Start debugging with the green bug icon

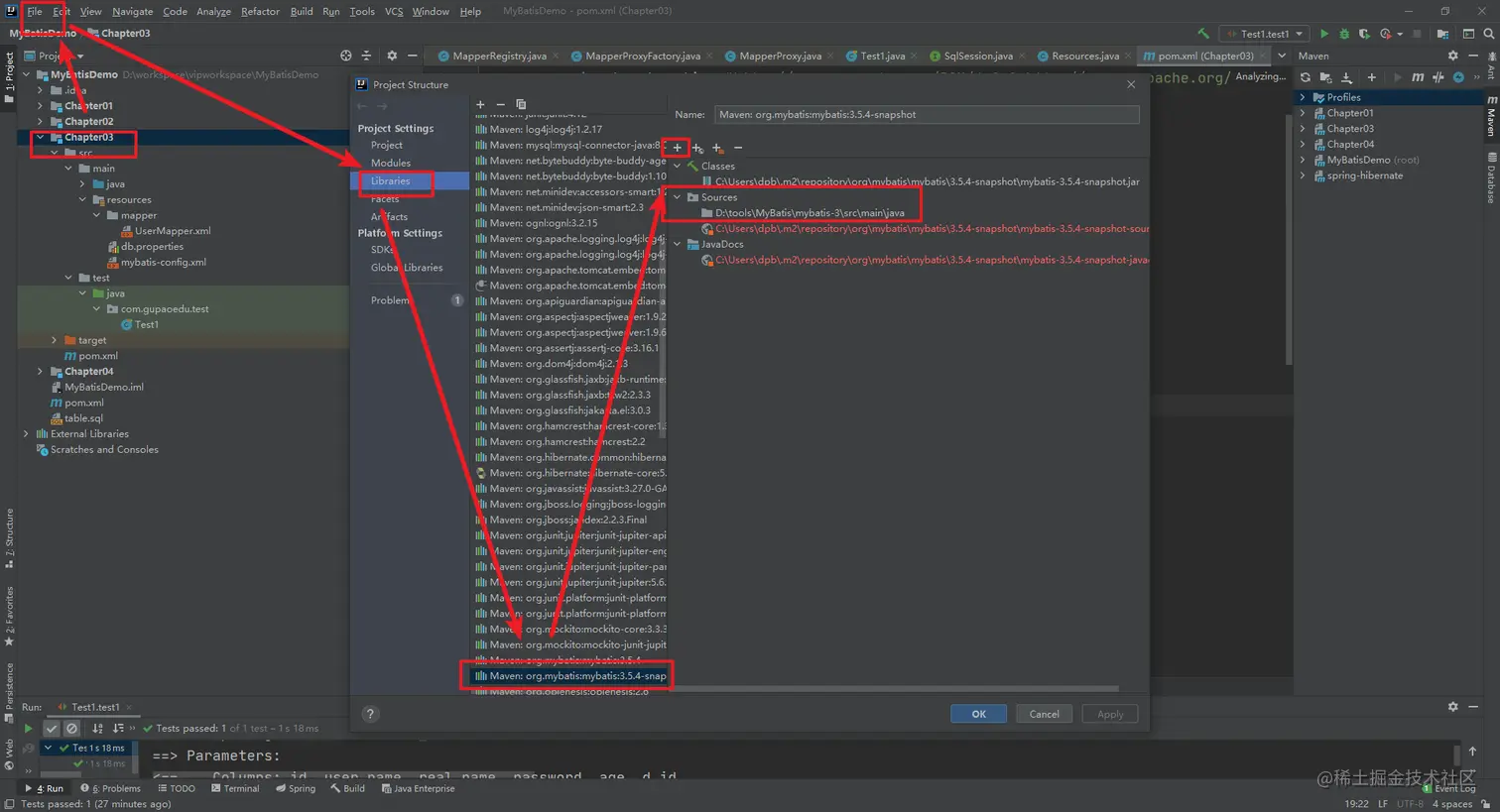click(x=1344, y=34)
